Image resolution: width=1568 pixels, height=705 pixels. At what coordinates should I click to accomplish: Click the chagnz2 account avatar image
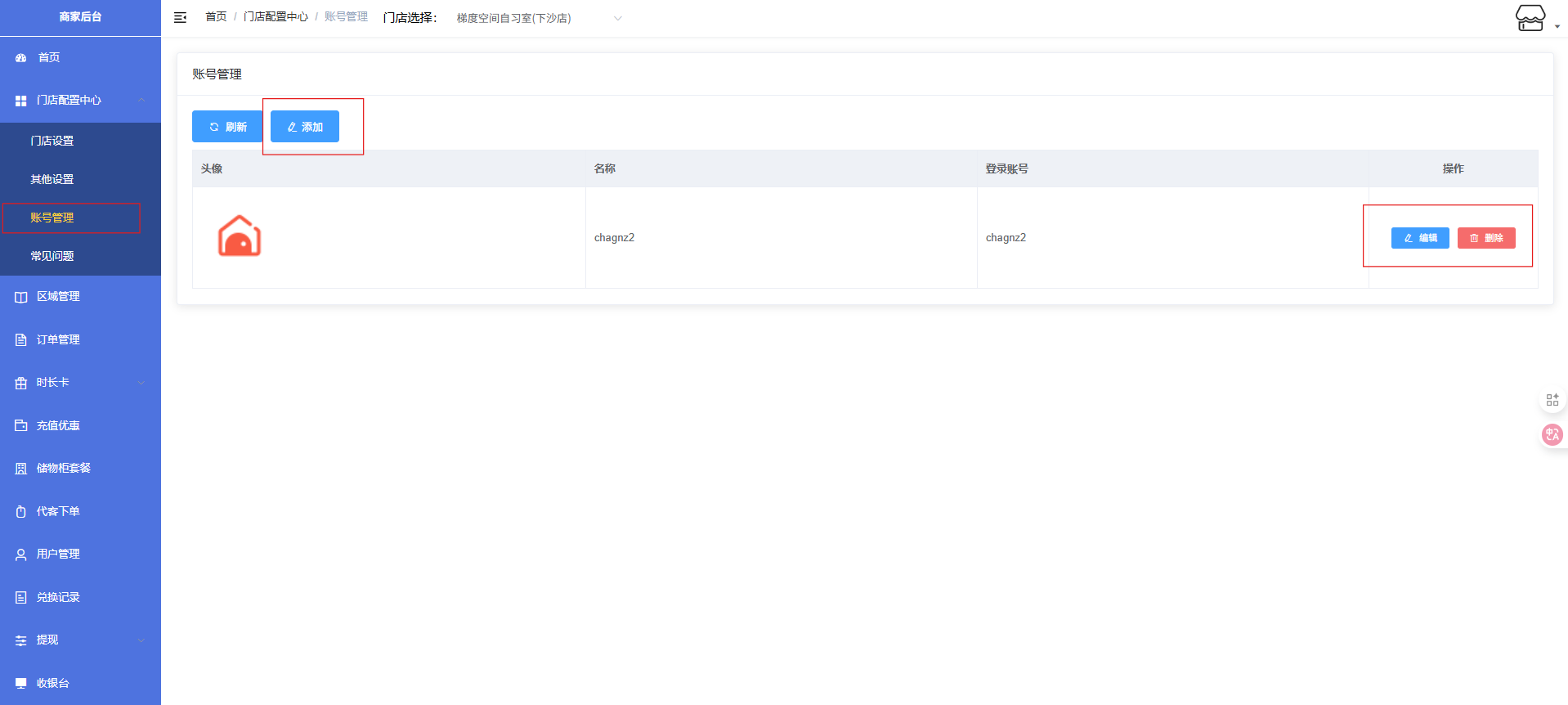click(x=240, y=236)
